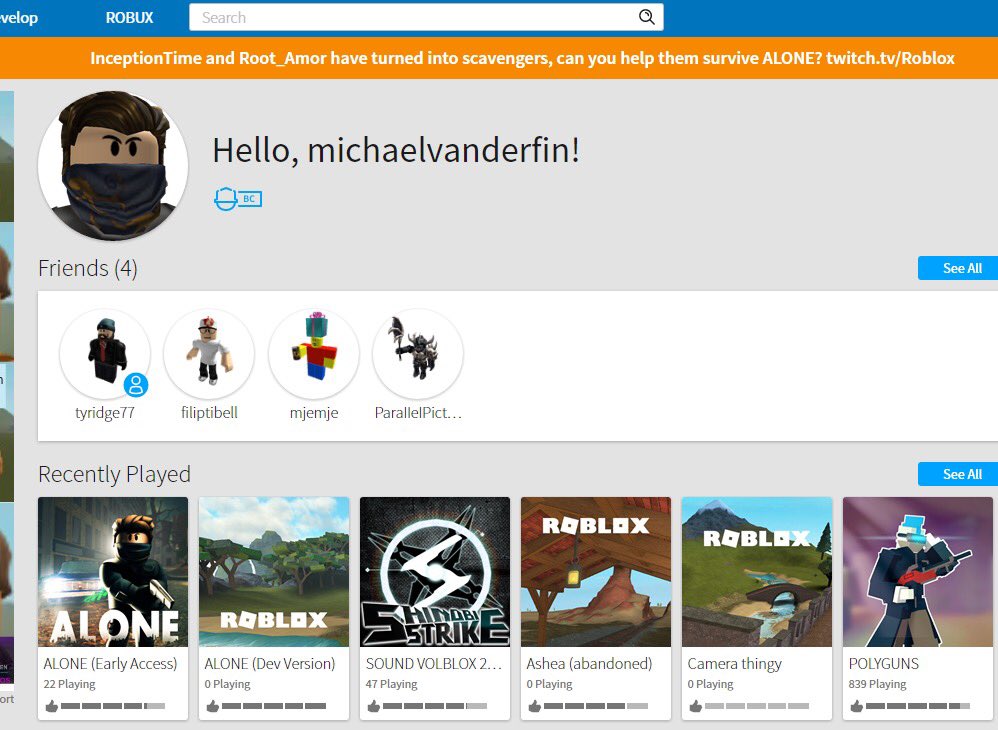Image resolution: width=998 pixels, height=730 pixels.
Task: Click the Builders Club BC badge icon
Action: click(238, 199)
